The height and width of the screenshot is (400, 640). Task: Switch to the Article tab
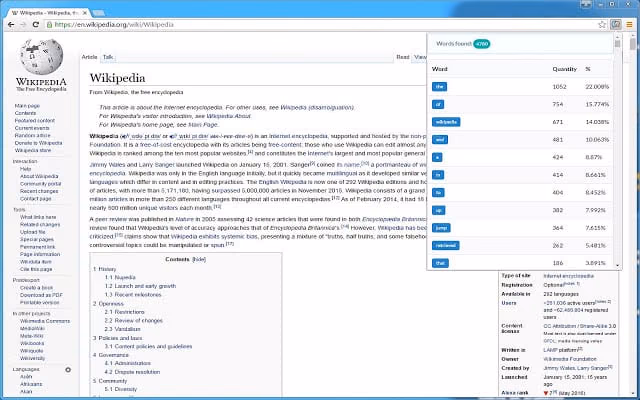(89, 57)
